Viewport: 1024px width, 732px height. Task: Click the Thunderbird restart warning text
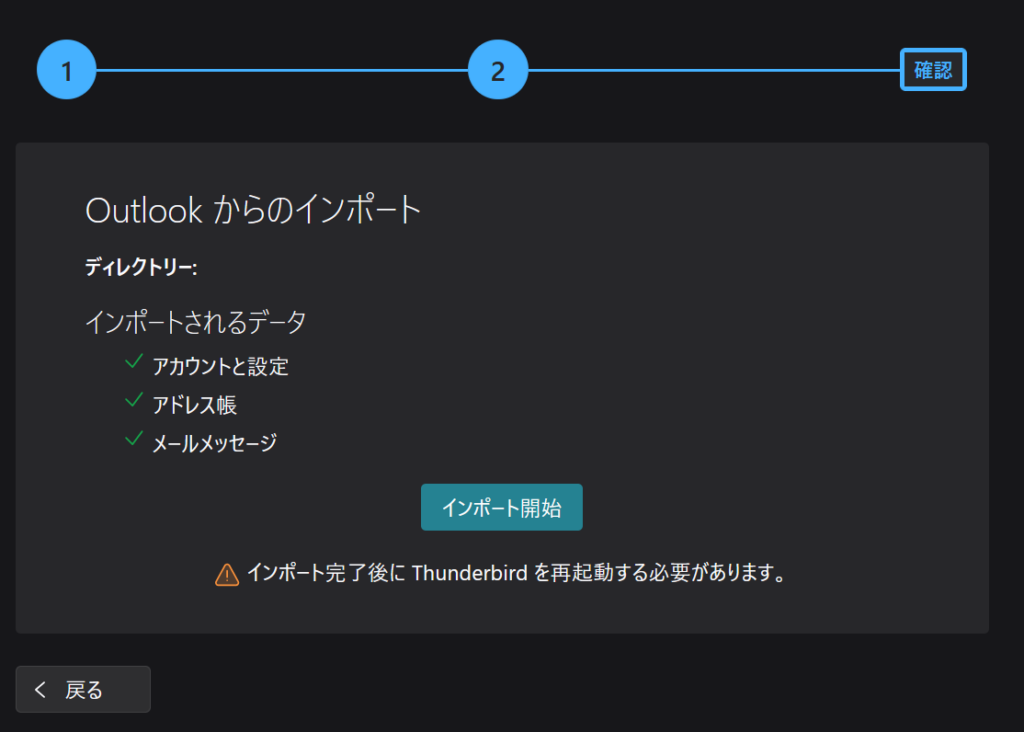click(x=514, y=573)
